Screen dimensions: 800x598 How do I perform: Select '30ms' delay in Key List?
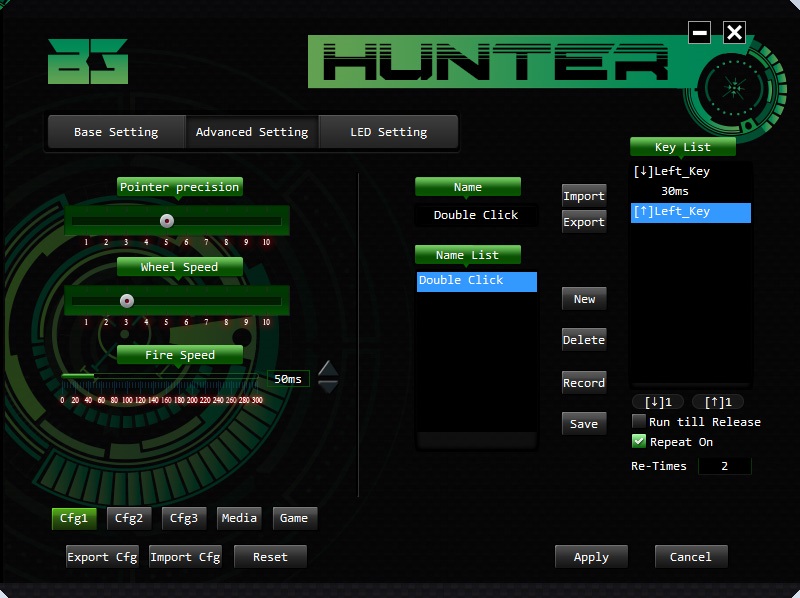point(691,191)
